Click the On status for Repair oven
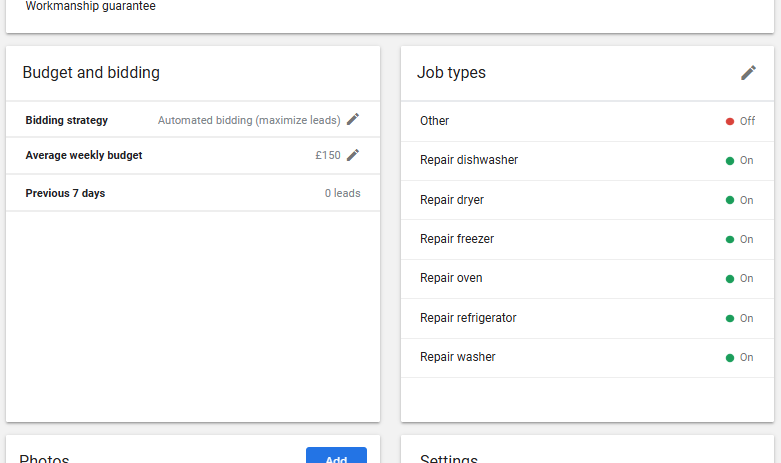The image size is (781, 463). tap(740, 279)
